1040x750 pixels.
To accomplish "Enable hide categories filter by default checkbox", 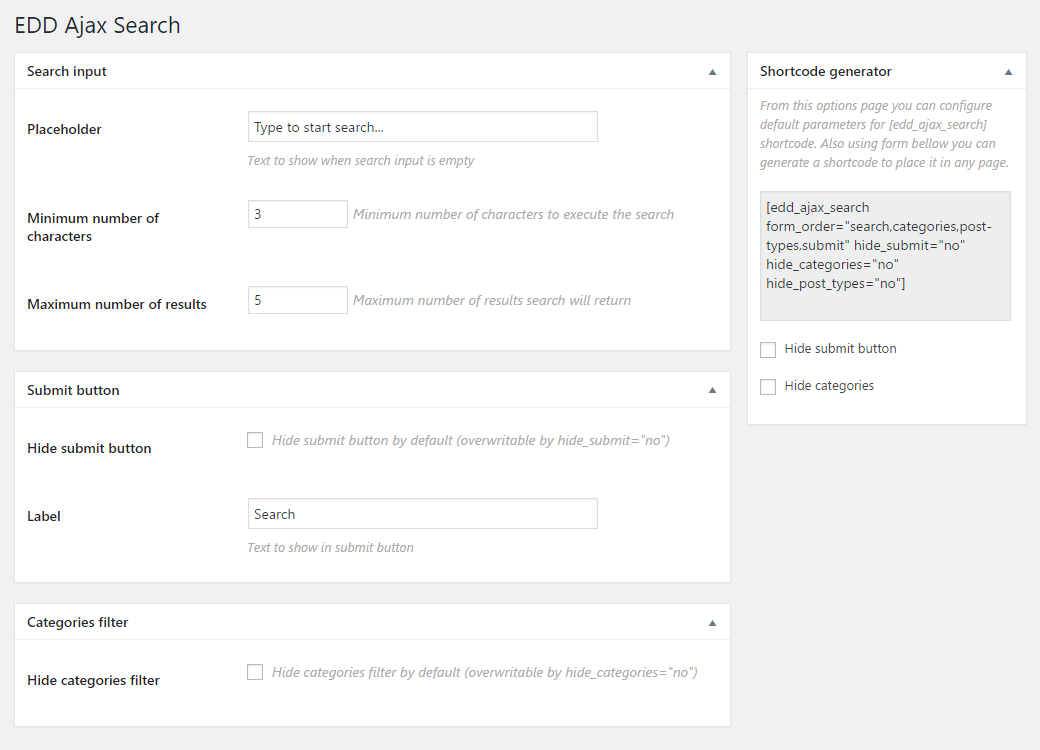I will tap(255, 672).
